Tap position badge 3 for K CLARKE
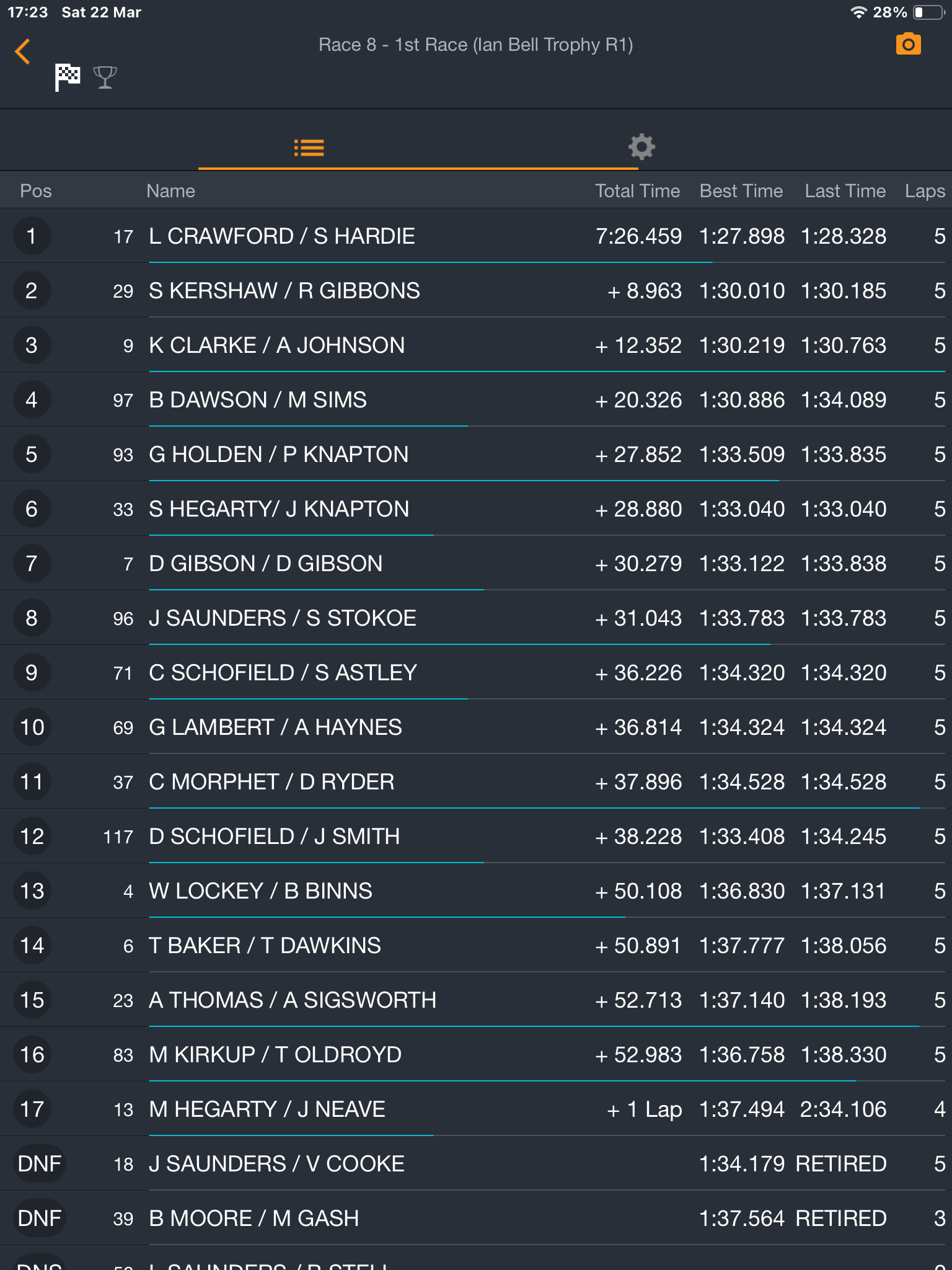952x1270 pixels. [x=32, y=345]
